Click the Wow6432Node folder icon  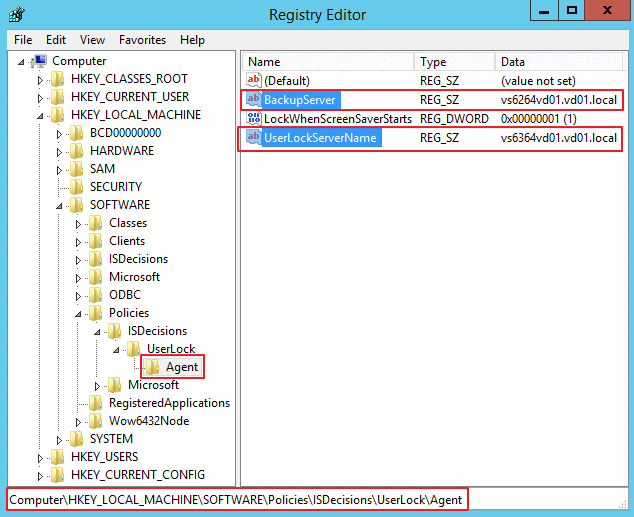tap(95, 421)
